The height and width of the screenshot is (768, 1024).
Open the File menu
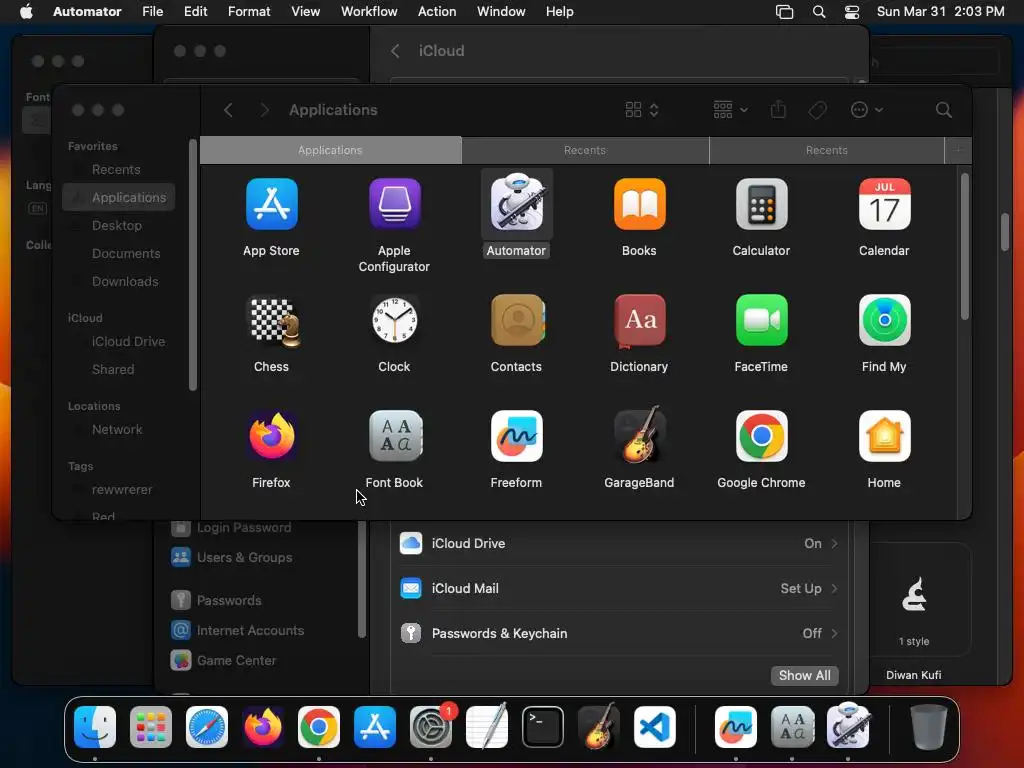click(x=153, y=12)
